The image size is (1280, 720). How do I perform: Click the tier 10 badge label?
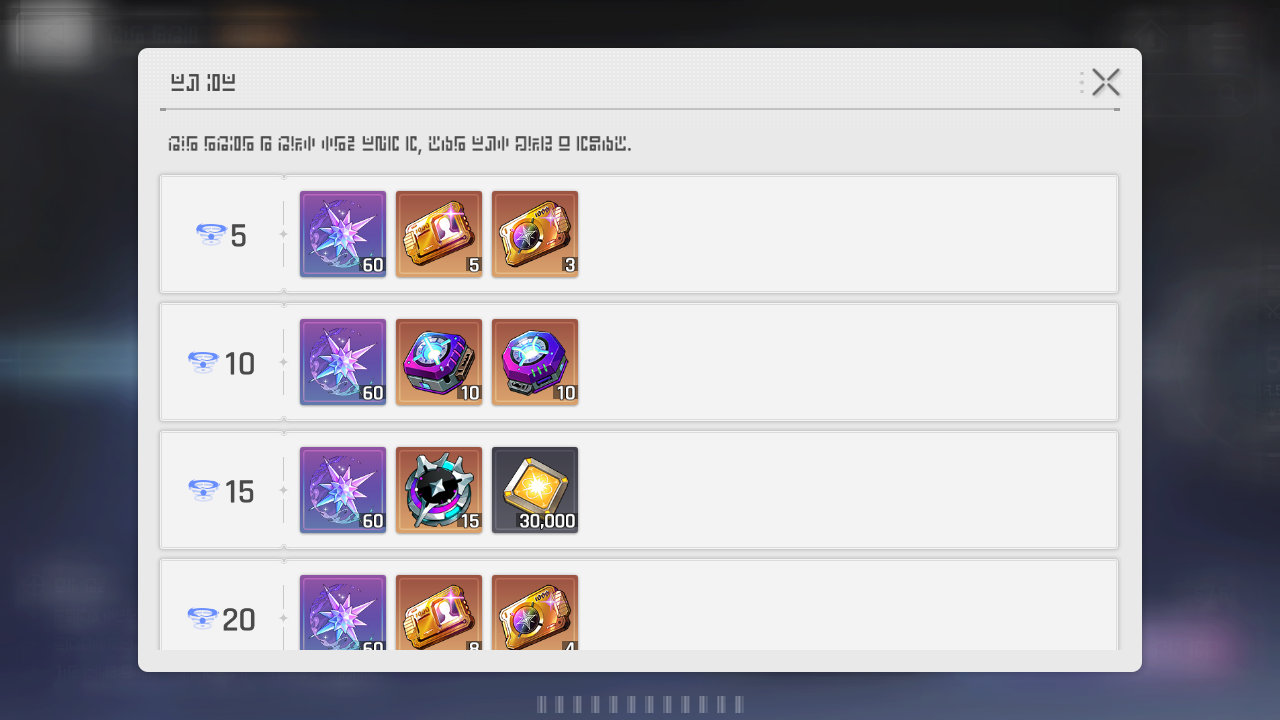(x=222, y=364)
